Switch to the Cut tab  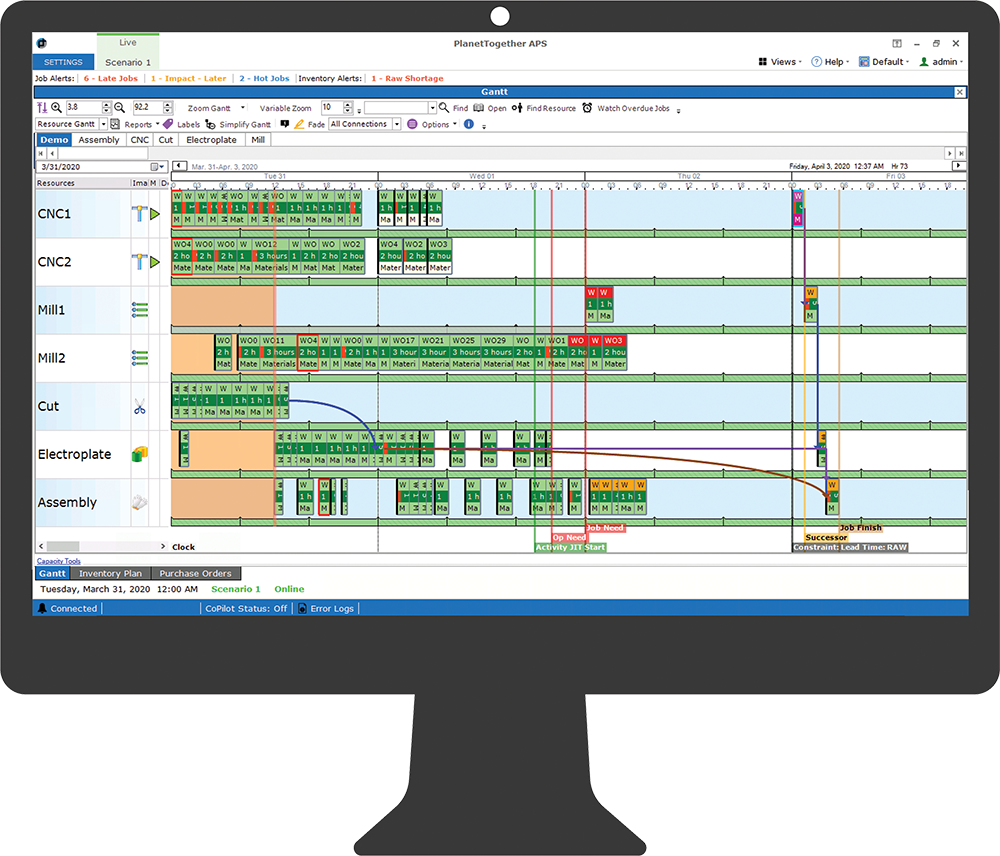[x=166, y=140]
